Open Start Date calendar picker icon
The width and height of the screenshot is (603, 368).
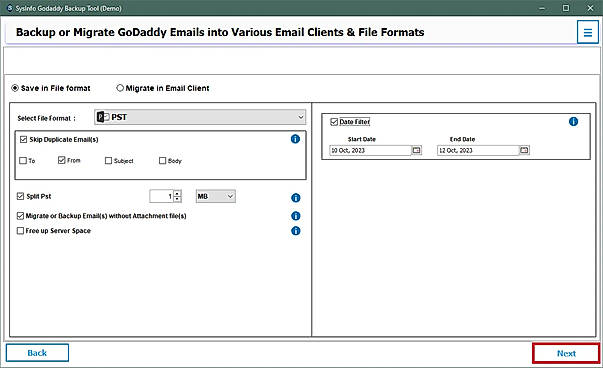tap(416, 150)
